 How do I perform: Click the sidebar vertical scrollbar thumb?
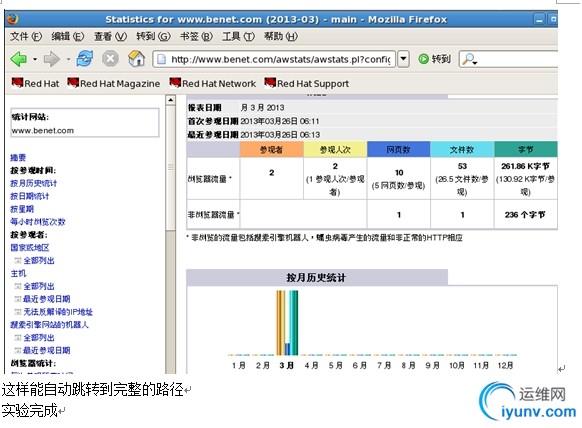tap(170, 167)
